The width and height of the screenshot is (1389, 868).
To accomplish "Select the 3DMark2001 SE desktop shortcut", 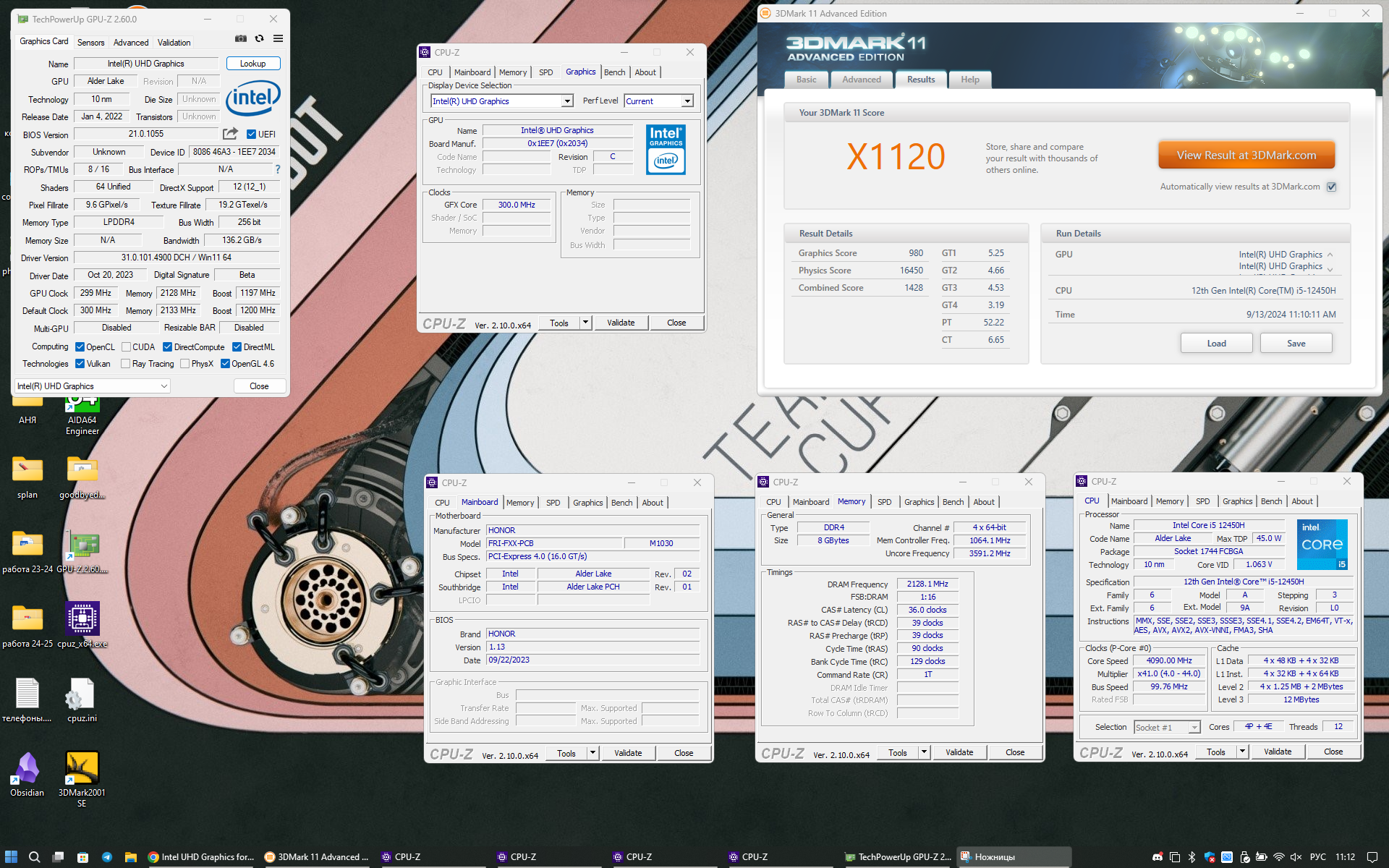I will 82,780.
